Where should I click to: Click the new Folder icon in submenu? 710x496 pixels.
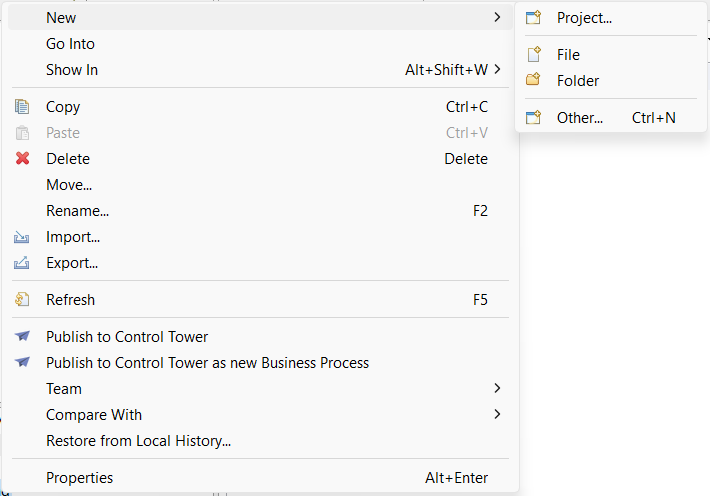coord(533,80)
